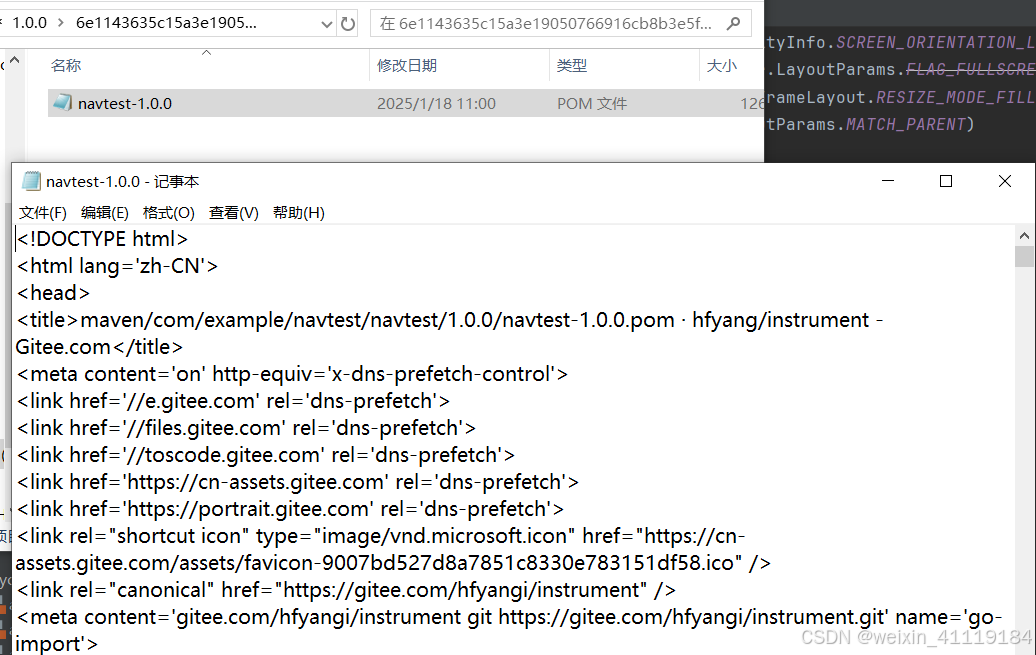Minimize the Notepad window
The height and width of the screenshot is (655, 1036).
888,180
